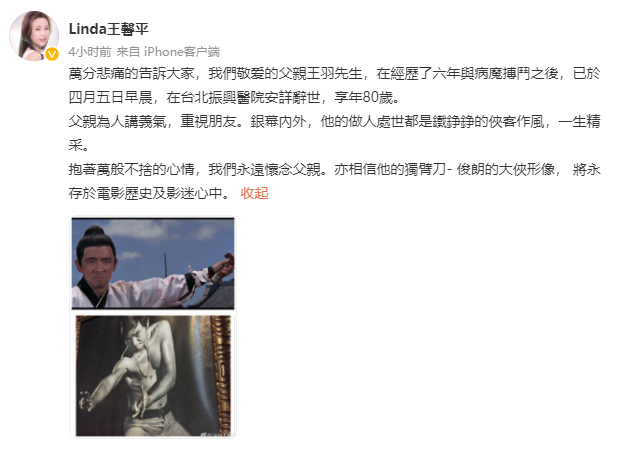Open the swordsman in white robe photo
Viewport: 619px width, 449px height.
point(153,263)
